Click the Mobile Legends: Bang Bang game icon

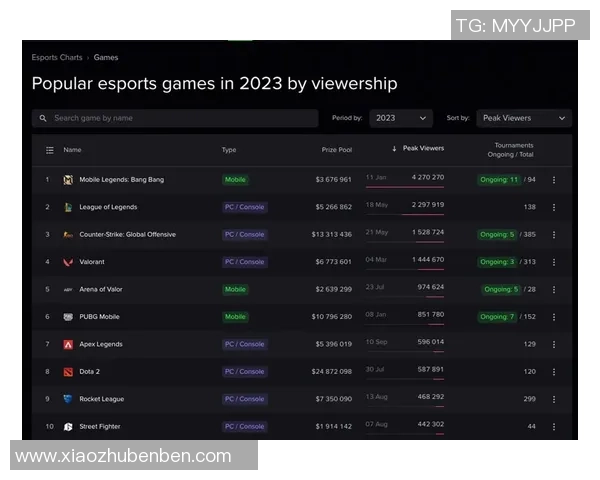[68, 180]
